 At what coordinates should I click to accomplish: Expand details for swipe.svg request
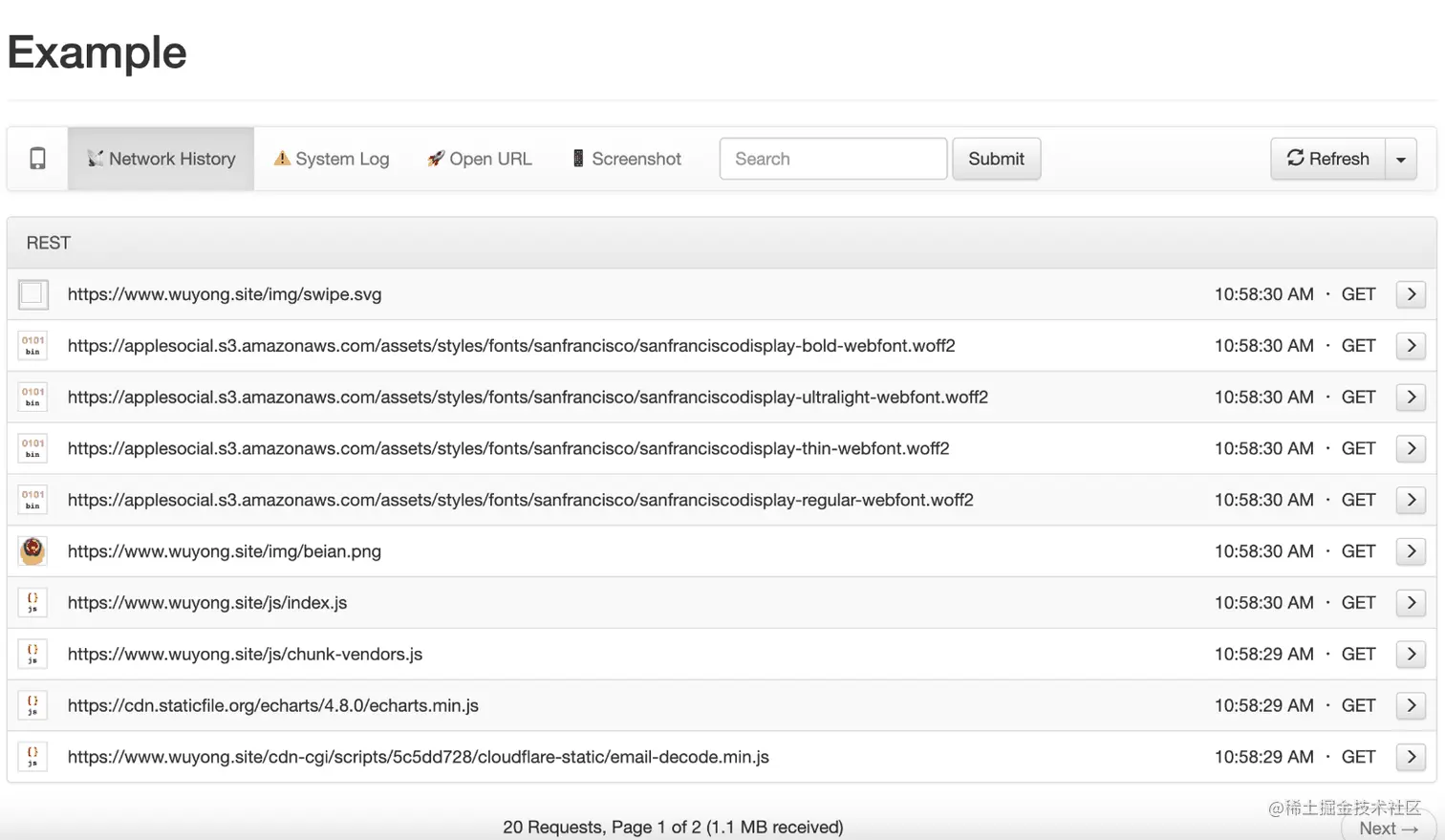pos(1411,294)
